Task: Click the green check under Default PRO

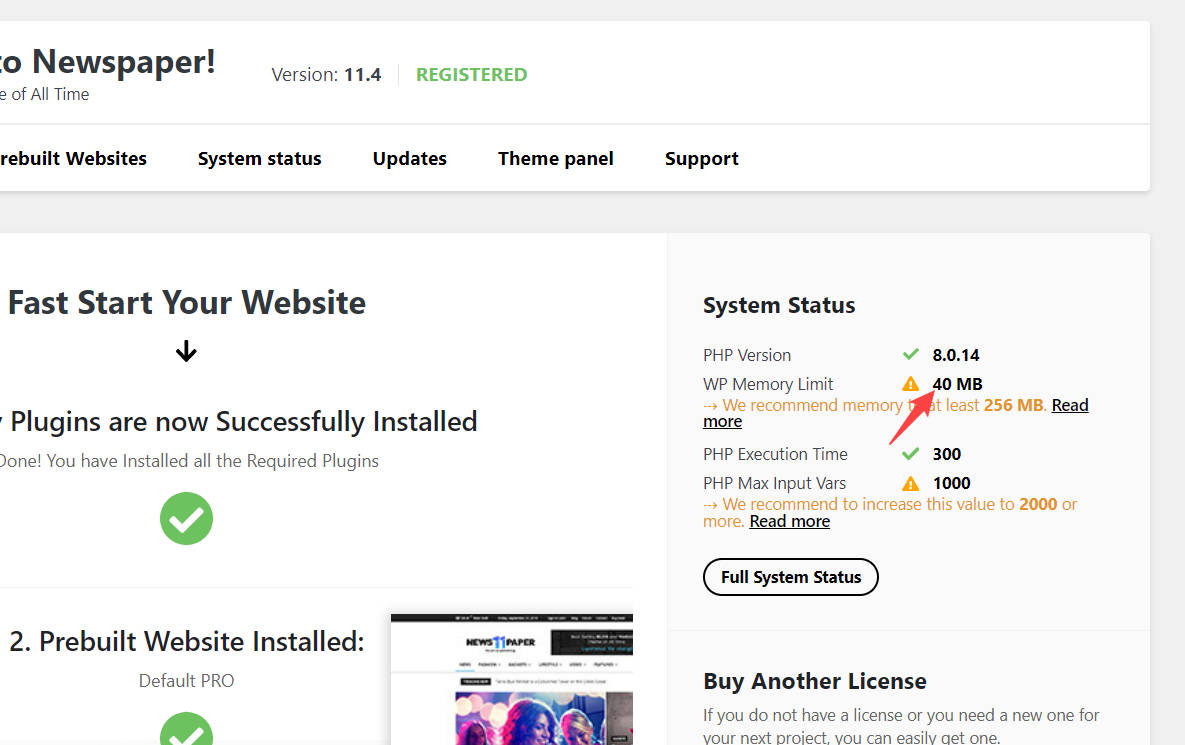Action: (x=187, y=729)
